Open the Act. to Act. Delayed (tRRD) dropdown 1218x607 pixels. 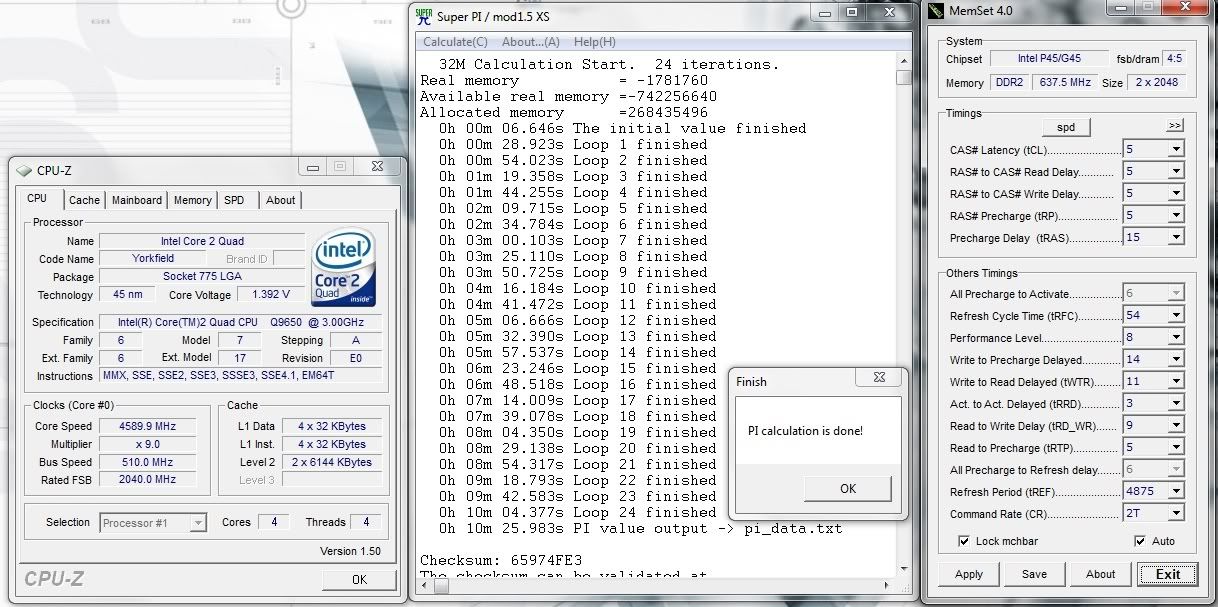click(x=1176, y=403)
